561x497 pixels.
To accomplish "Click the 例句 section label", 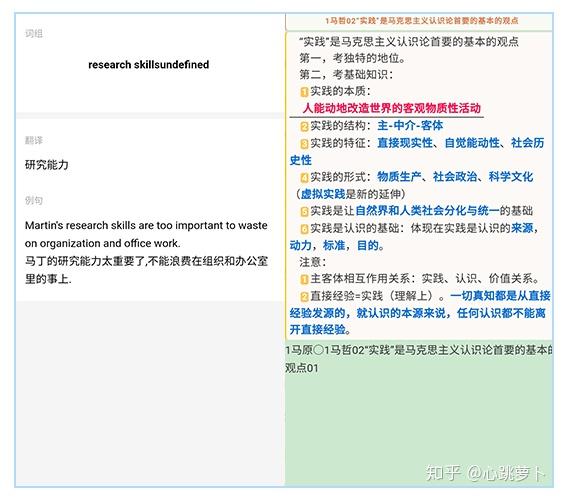I will click(34, 200).
